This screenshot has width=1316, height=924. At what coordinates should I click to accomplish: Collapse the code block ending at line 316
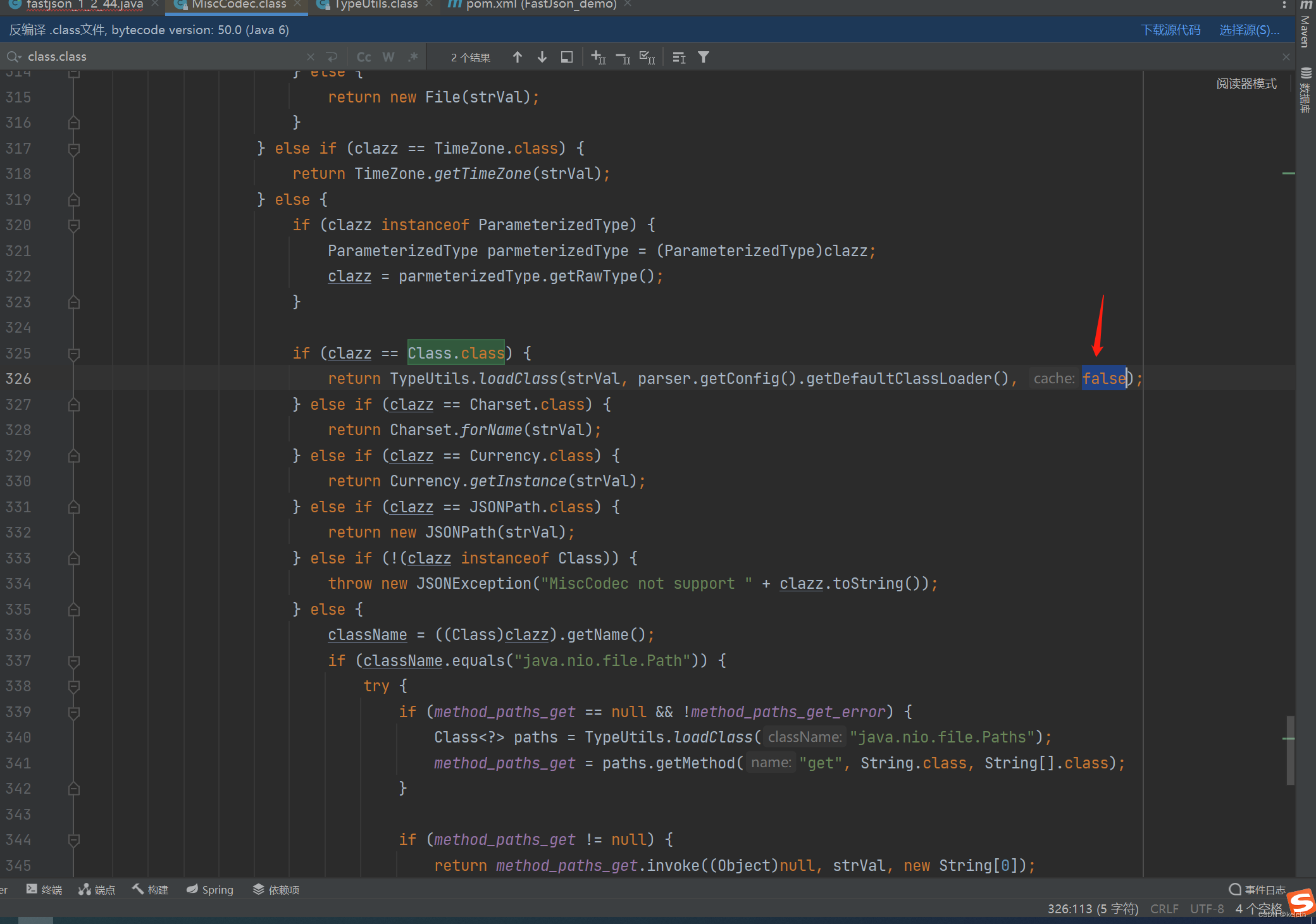pyautogui.click(x=74, y=123)
